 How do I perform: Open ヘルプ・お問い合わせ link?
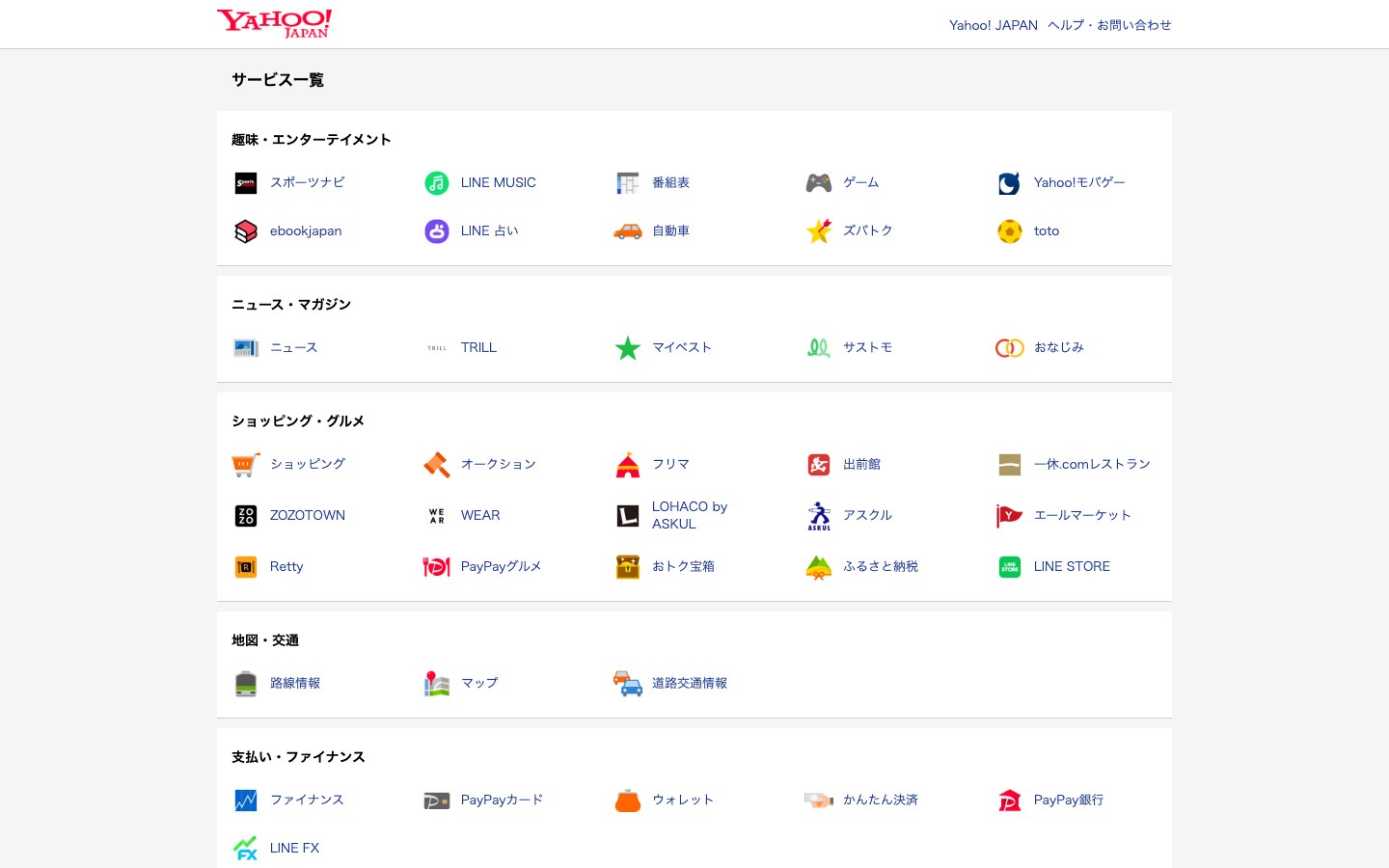[1109, 25]
